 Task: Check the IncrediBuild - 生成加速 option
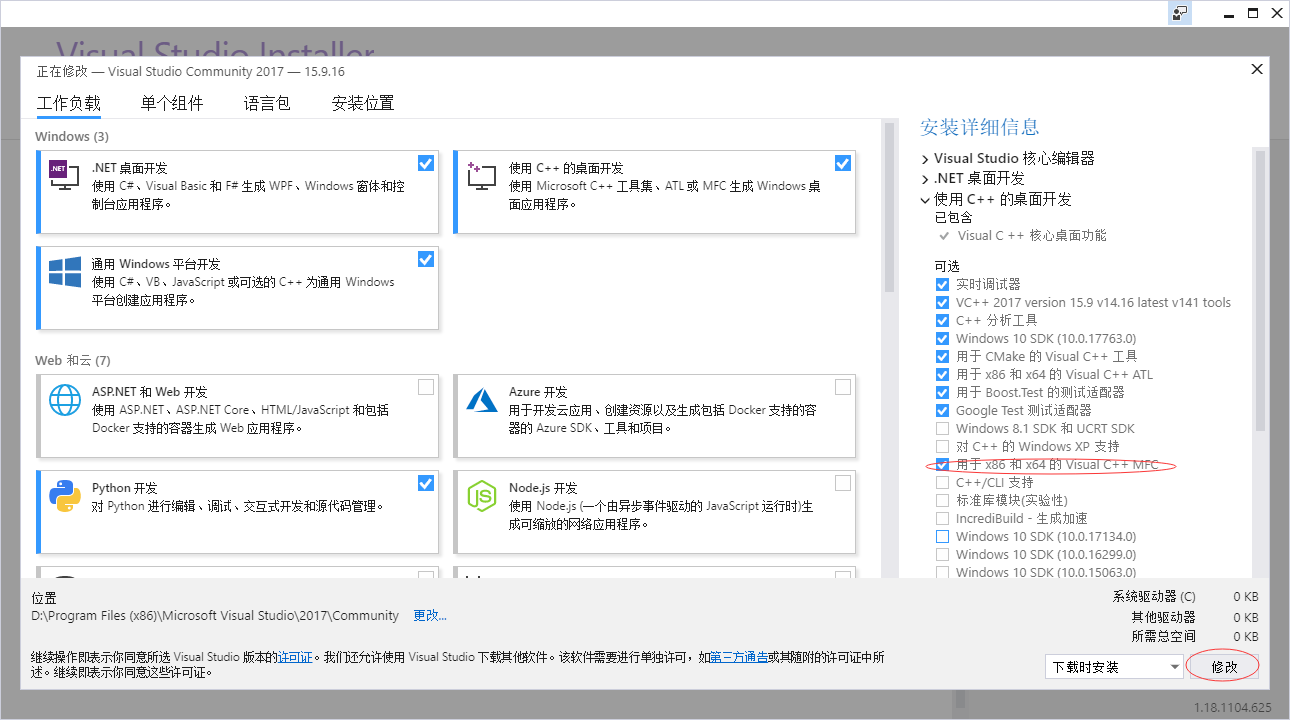[942, 519]
